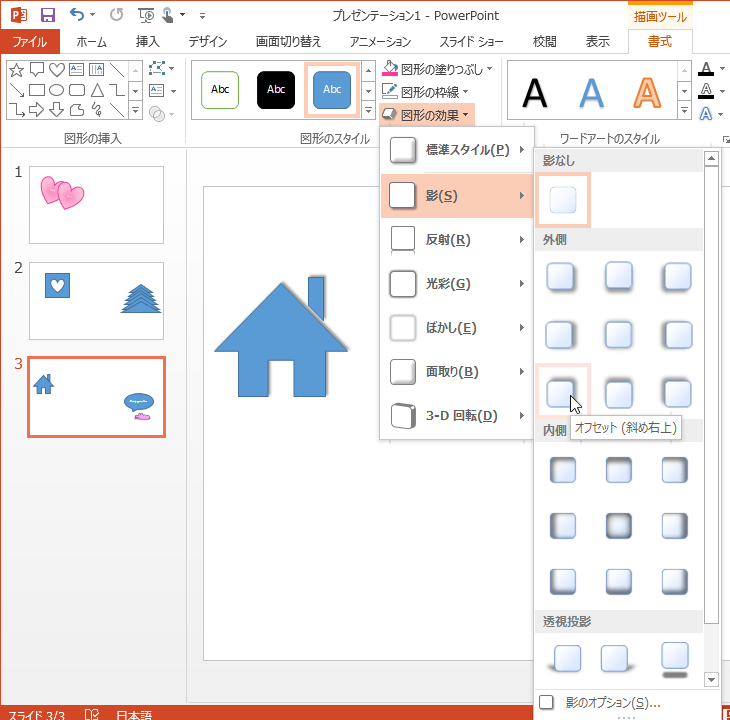Image resolution: width=730 pixels, height=720 pixels.
Task: Switch to the ホーム tab
Action: (91, 42)
